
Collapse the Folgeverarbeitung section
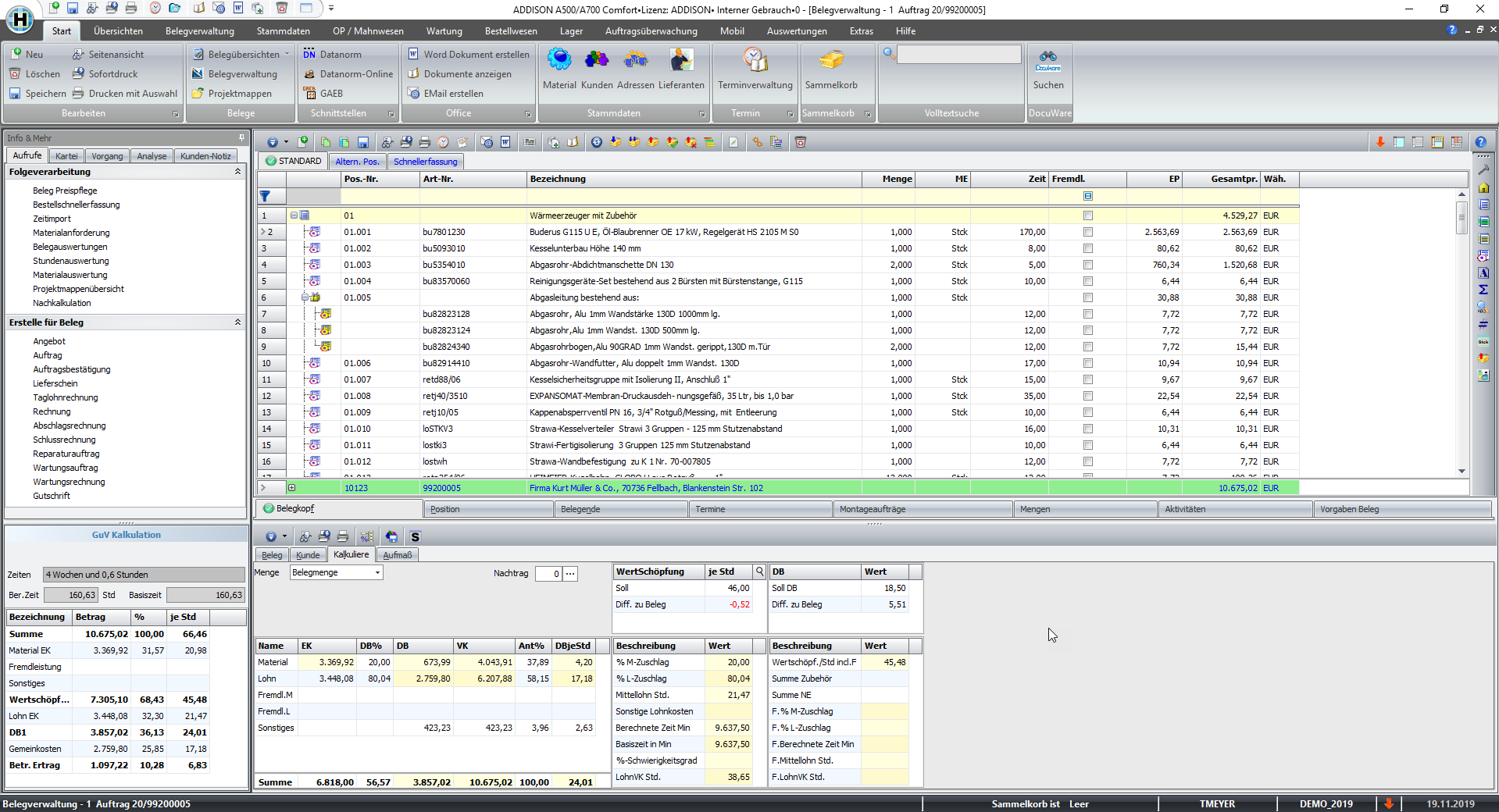(x=237, y=172)
